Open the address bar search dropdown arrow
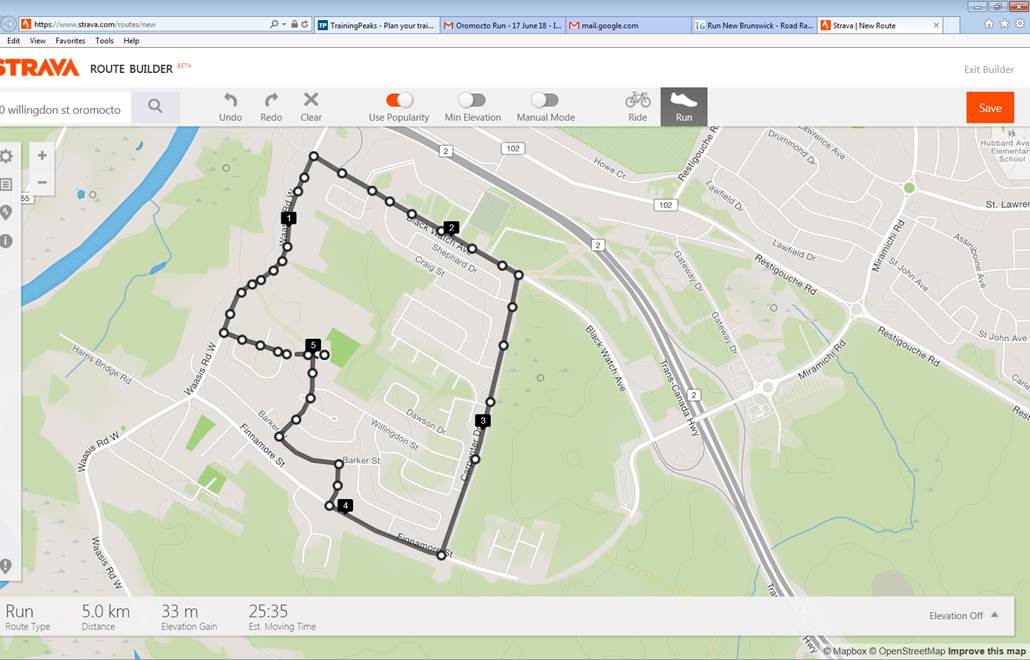 [284, 24]
